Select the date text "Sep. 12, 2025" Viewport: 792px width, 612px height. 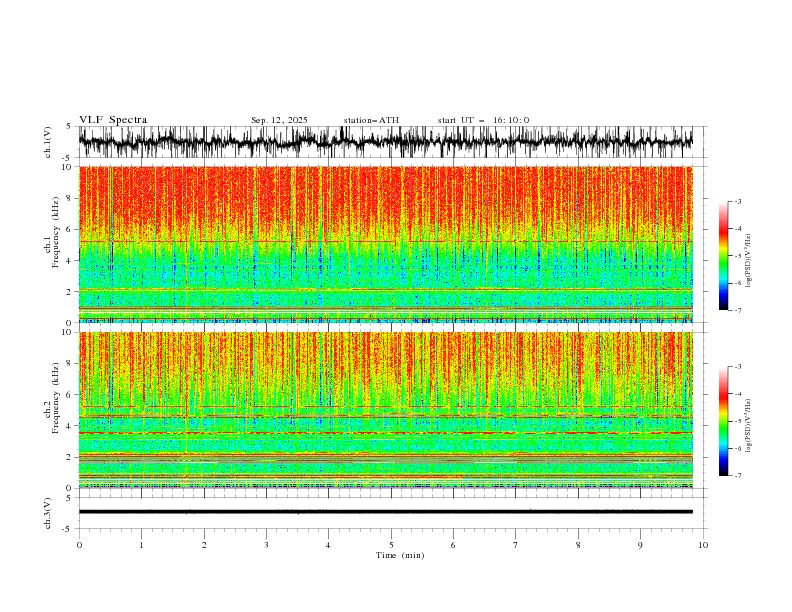tap(279, 120)
